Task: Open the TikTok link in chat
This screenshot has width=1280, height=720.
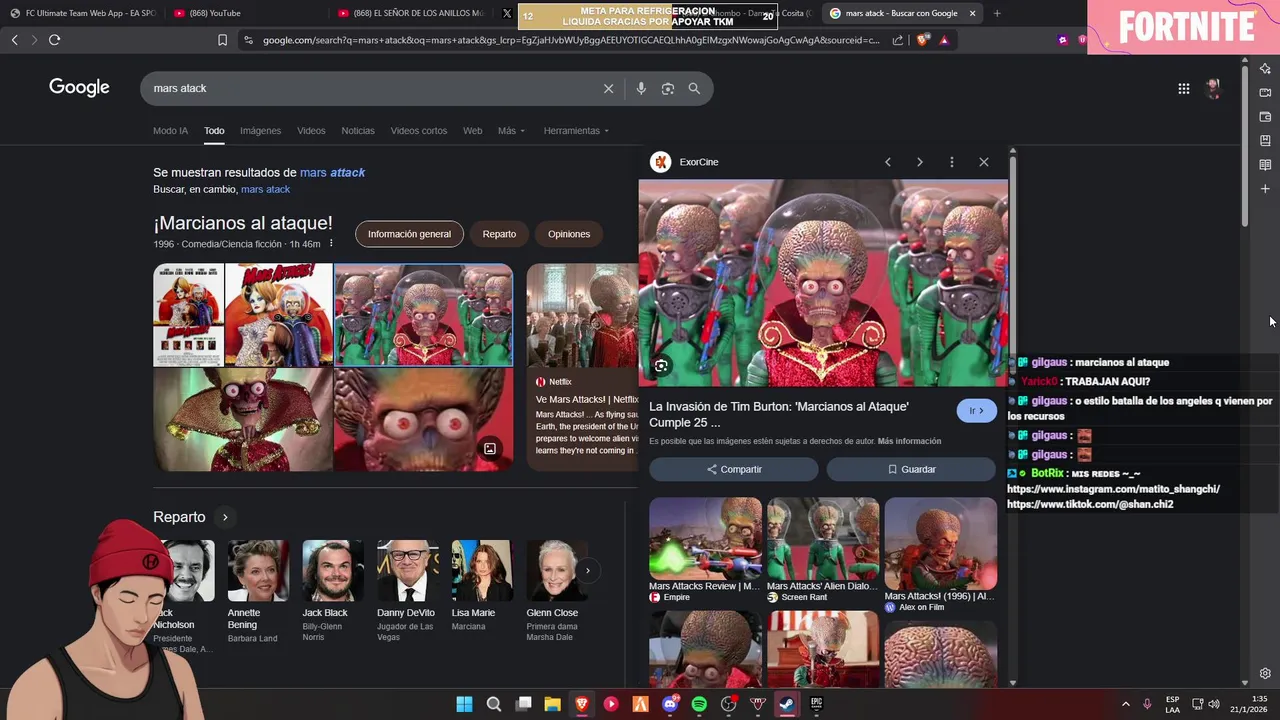Action: click(1090, 504)
